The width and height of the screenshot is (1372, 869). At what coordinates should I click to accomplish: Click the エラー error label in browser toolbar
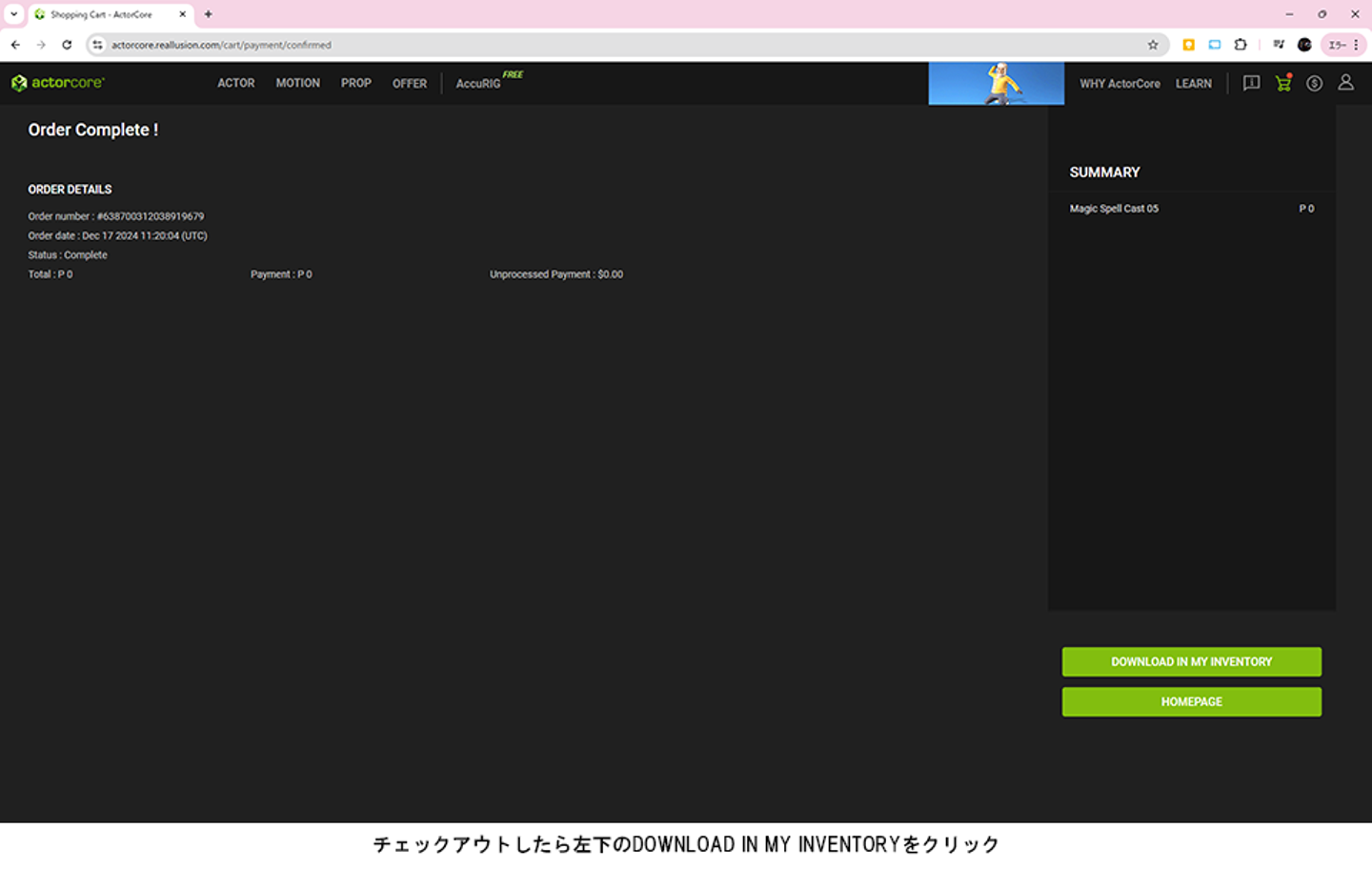point(1337,45)
